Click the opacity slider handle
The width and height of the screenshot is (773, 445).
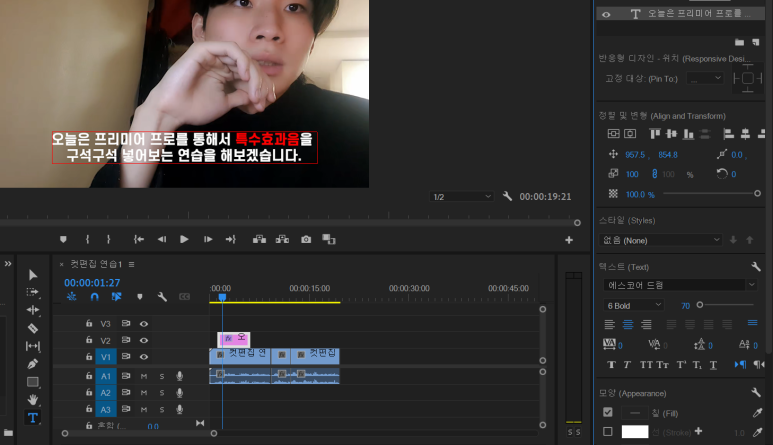(x=757, y=194)
